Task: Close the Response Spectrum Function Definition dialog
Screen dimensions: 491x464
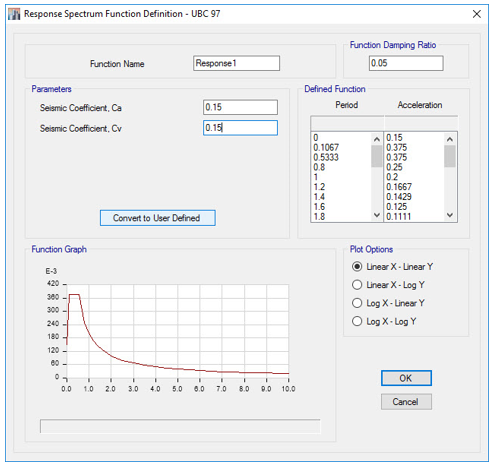Action: coord(477,14)
